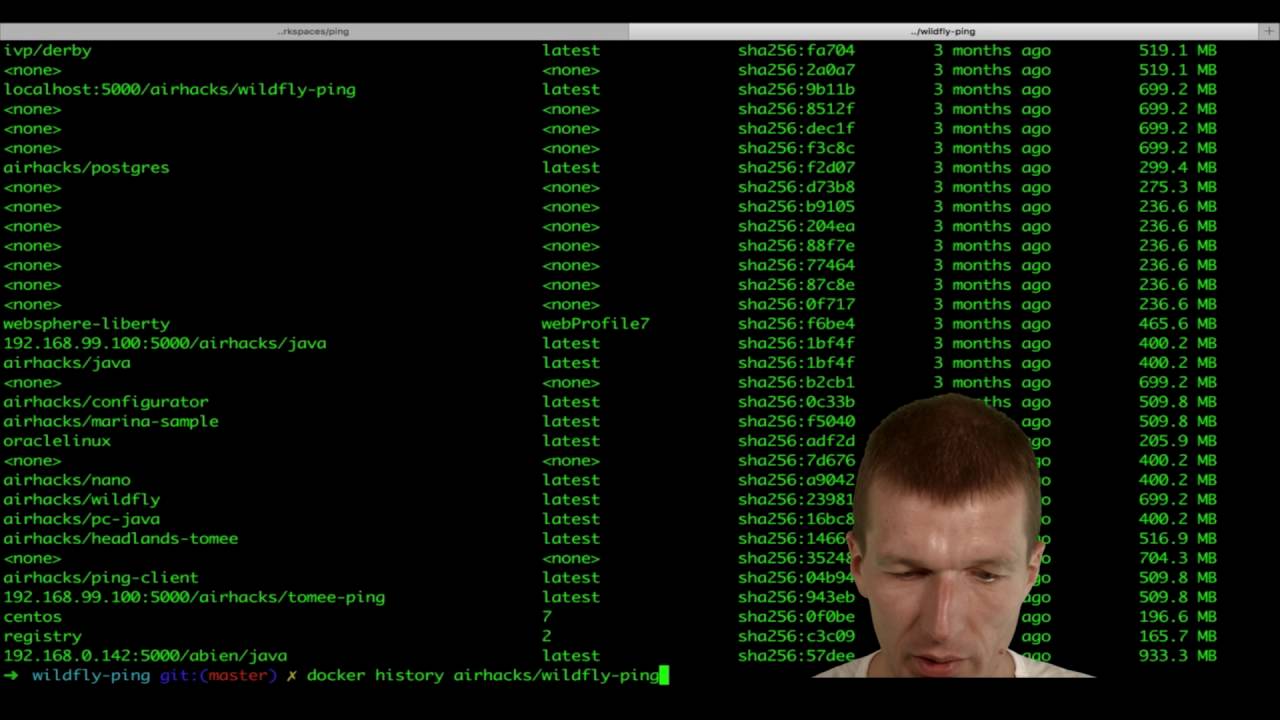Select the airhacks/postgres repository name
This screenshot has width=1280, height=720.
(86, 167)
